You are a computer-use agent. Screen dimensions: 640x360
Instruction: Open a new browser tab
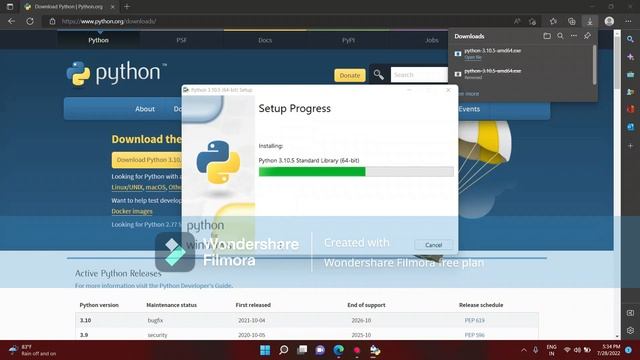127,7
